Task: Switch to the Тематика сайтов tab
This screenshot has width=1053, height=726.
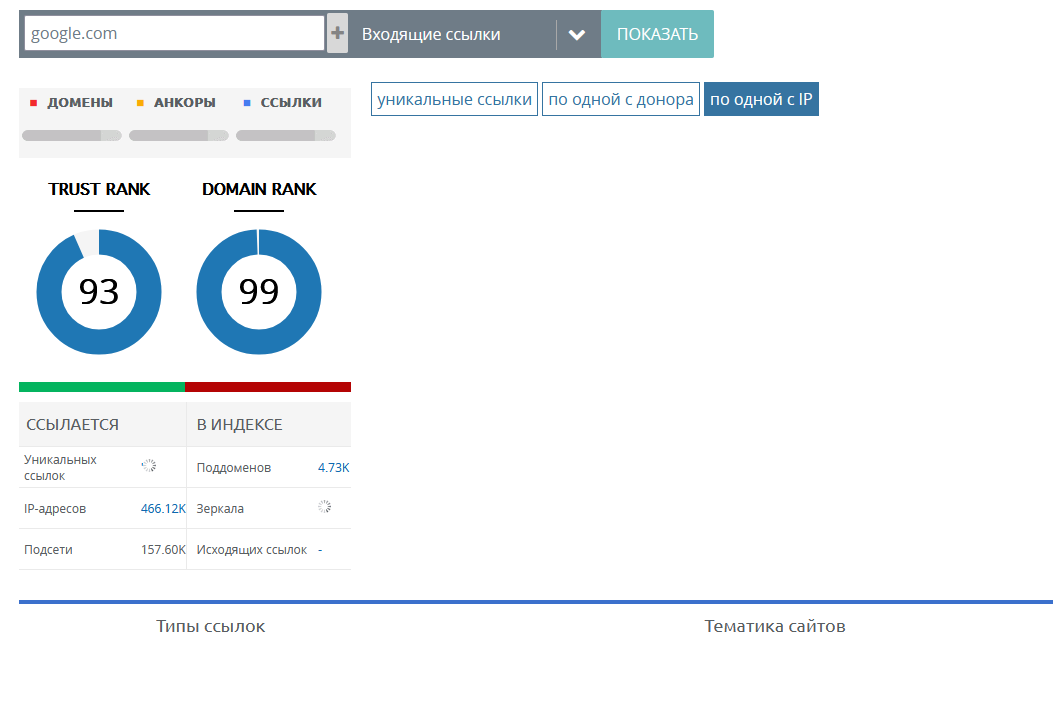Action: coord(774,627)
